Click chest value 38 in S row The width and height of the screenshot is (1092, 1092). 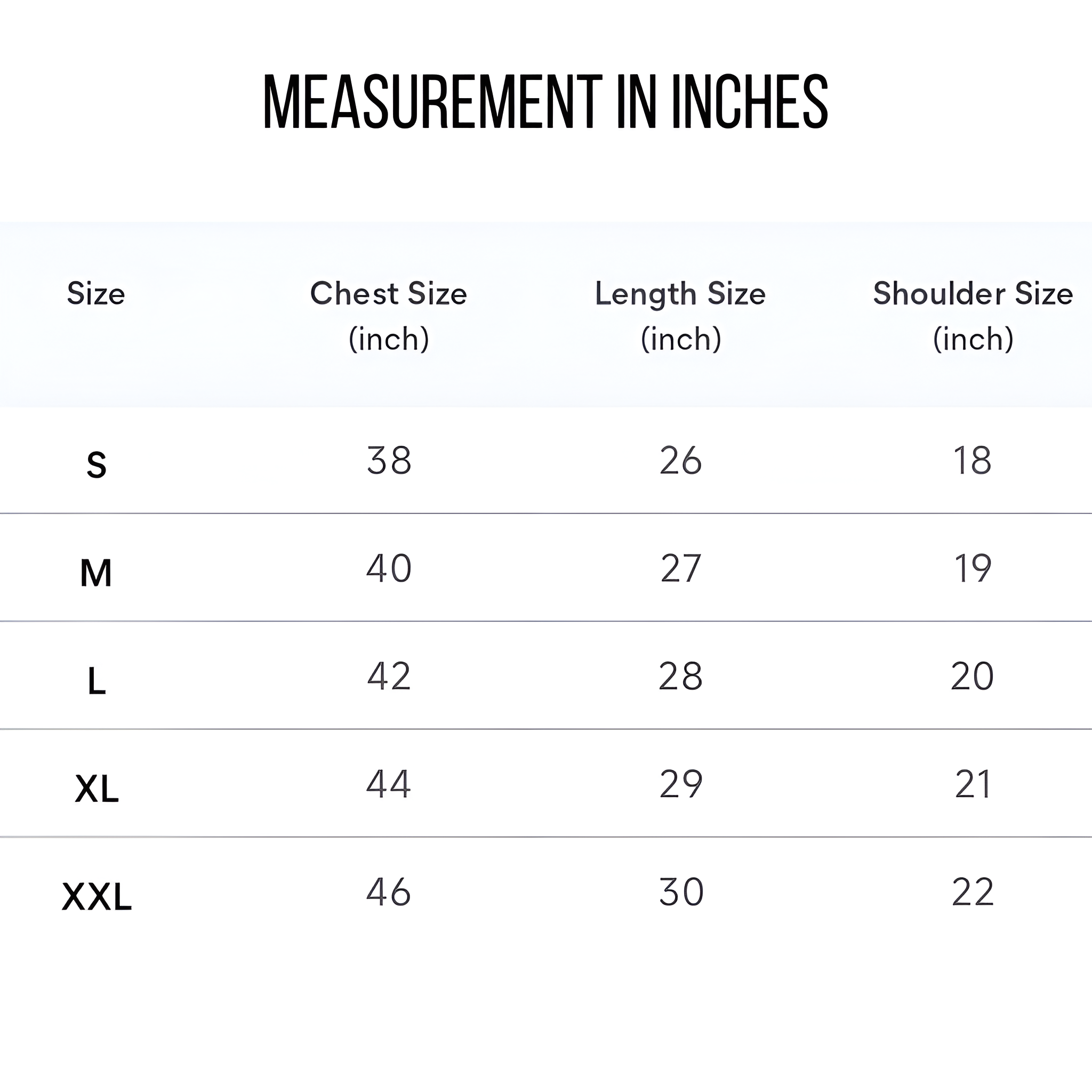click(389, 461)
